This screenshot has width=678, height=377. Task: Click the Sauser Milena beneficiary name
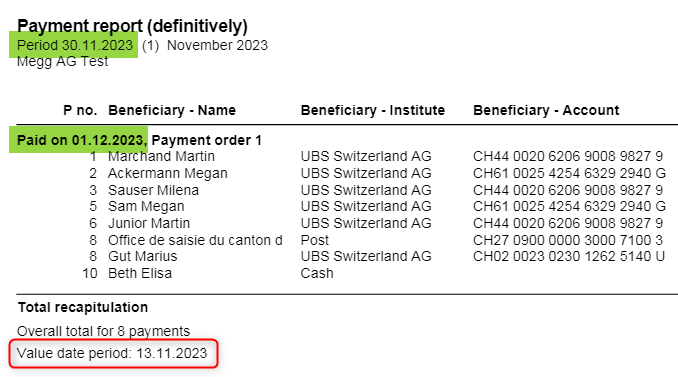tap(154, 190)
